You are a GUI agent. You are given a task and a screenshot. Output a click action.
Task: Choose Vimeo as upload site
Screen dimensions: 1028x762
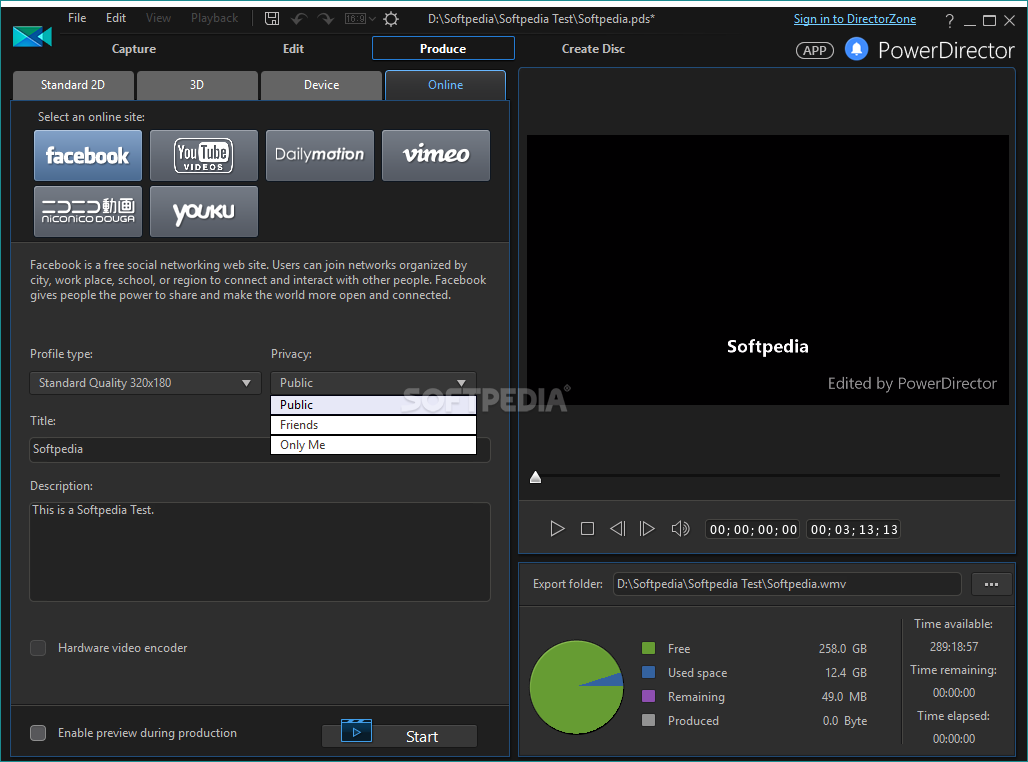pos(436,155)
